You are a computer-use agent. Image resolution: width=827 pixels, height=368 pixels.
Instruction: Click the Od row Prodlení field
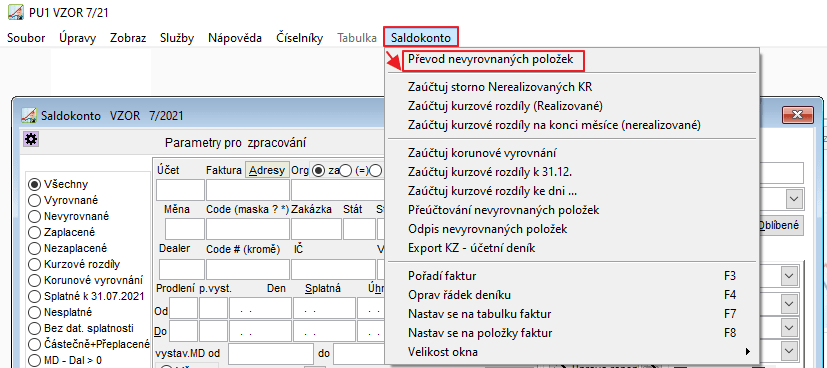pos(184,308)
